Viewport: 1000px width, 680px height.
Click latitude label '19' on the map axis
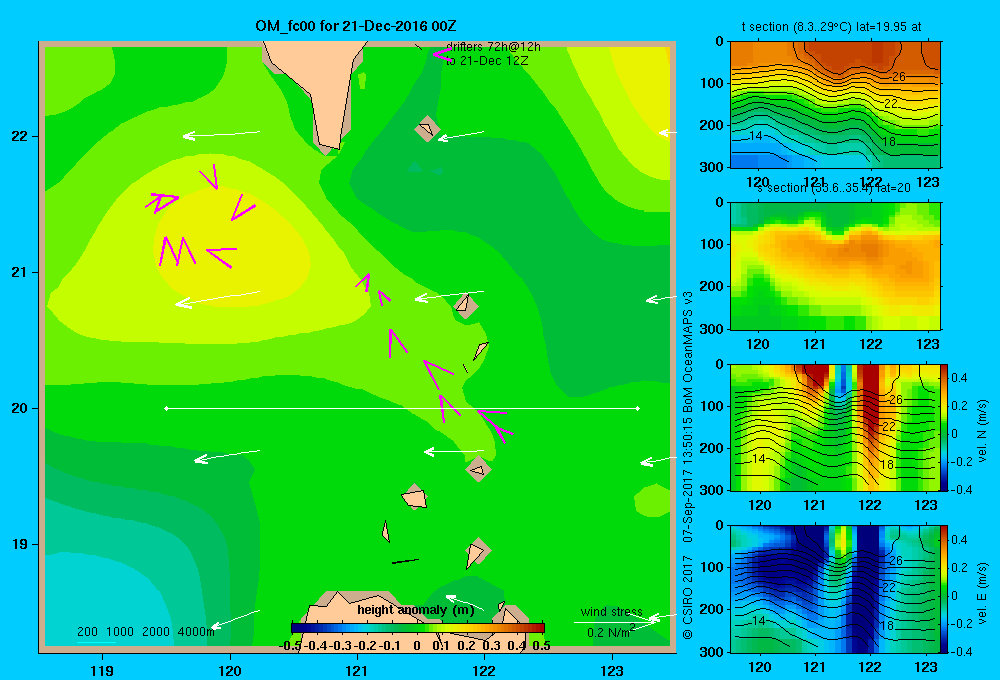click(x=19, y=544)
